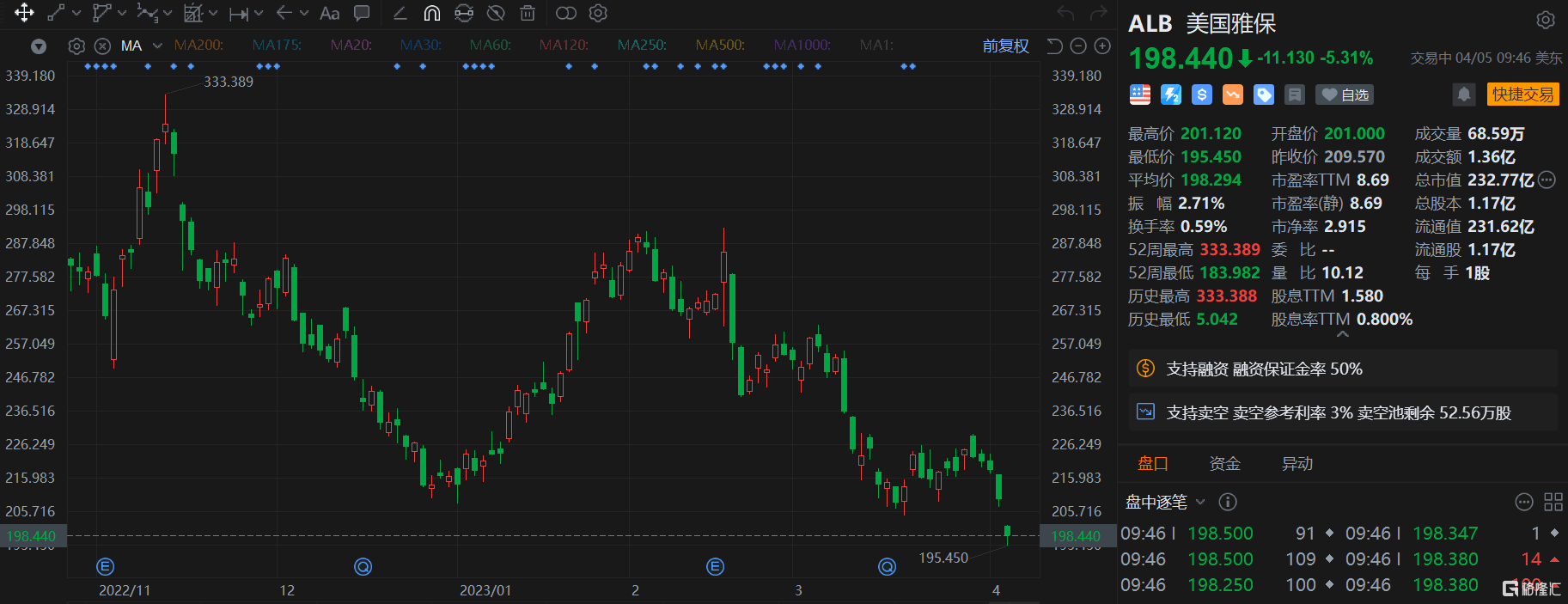1568x604 pixels.
Task: Toggle the magnet snap mode
Action: pos(432,13)
